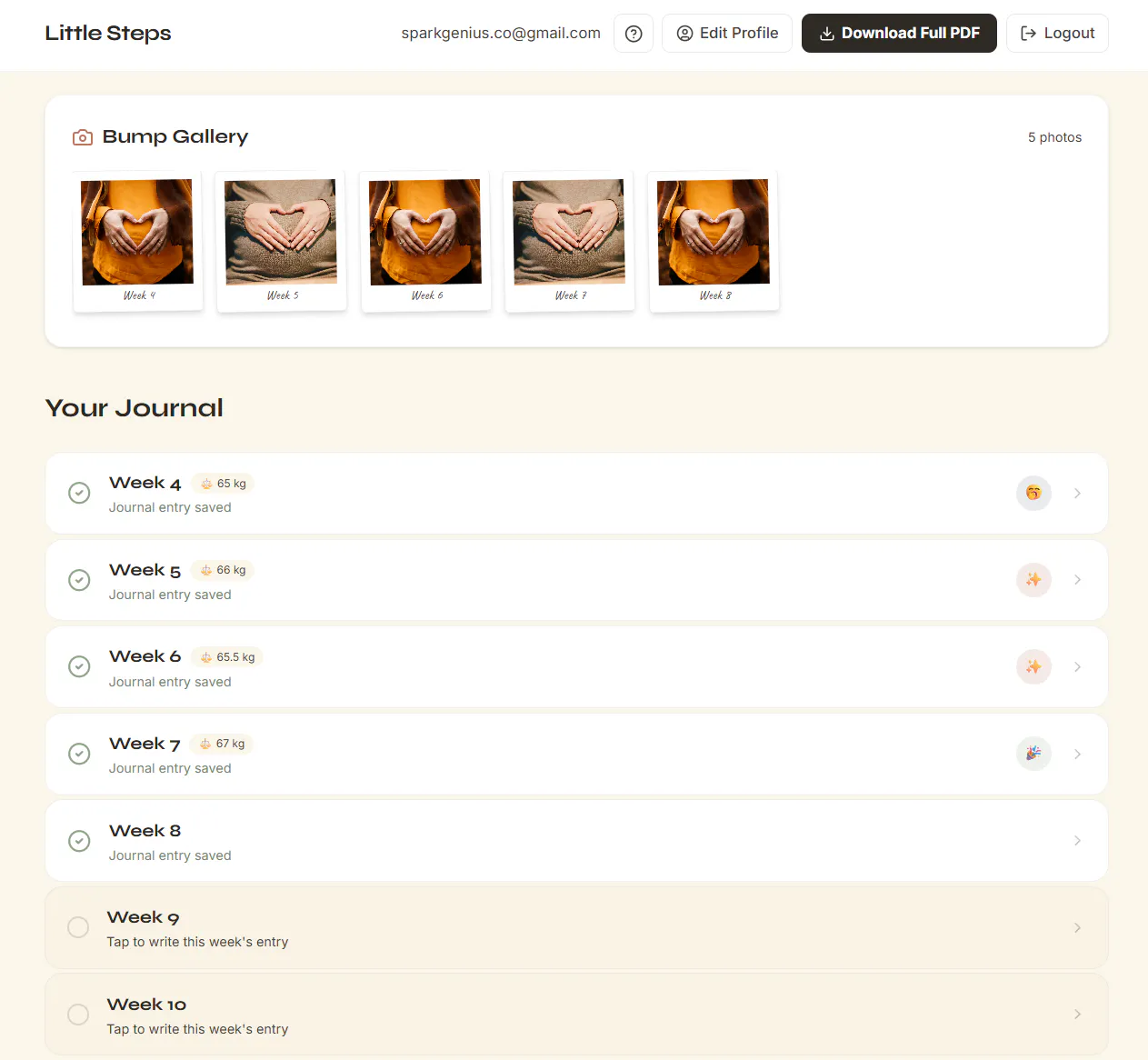Click 'Journal entry saved' under Week 8
The image size is (1148, 1060).
point(170,855)
